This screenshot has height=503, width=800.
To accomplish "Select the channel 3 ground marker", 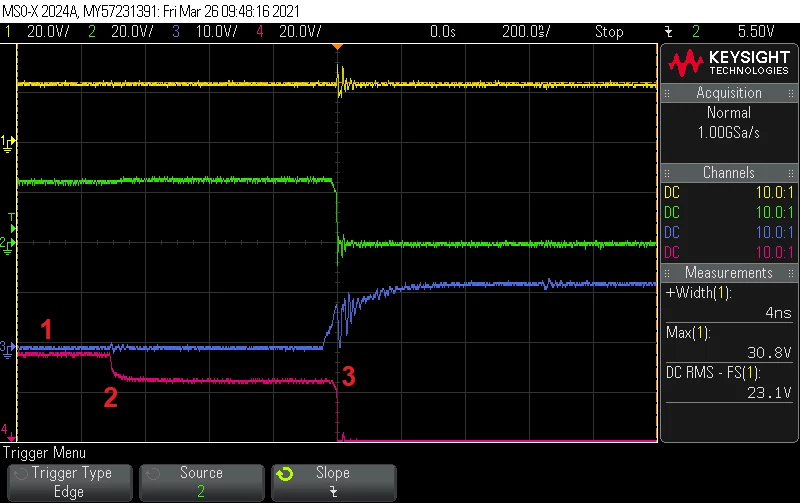I will [8, 349].
